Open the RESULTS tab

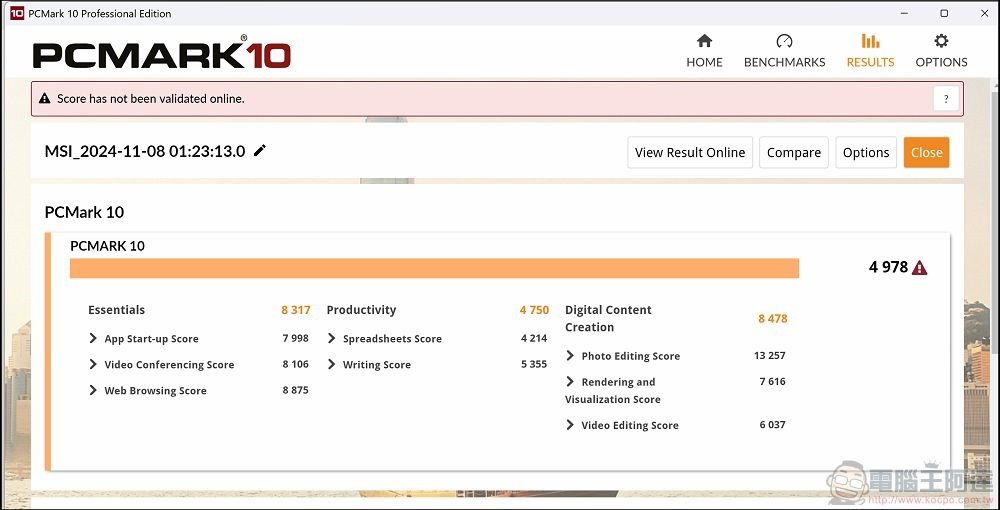[870, 52]
